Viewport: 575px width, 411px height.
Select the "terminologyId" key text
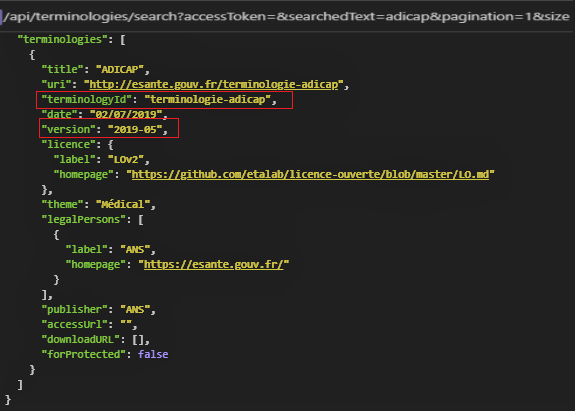coord(86,100)
